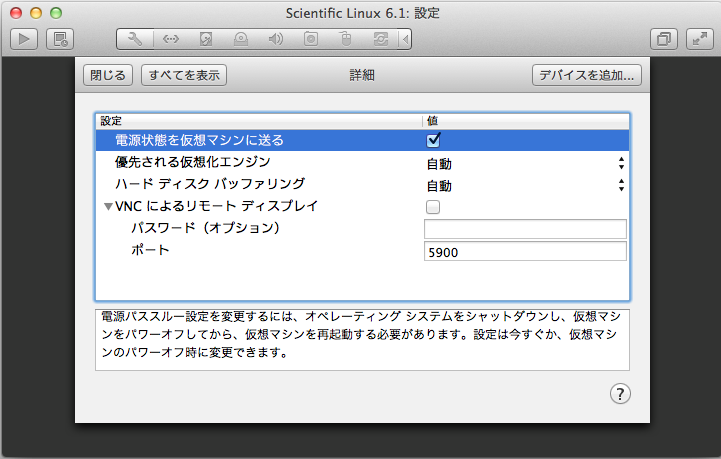This screenshot has height=459, width=721.
Task: Open the ハード ディスク バッファリング dropdown
Action: [x=526, y=185]
